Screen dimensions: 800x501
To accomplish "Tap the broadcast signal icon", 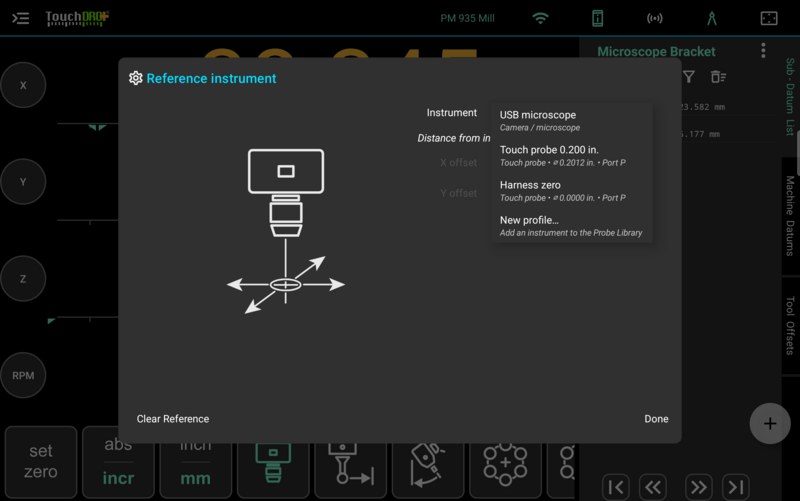I will click(655, 18).
